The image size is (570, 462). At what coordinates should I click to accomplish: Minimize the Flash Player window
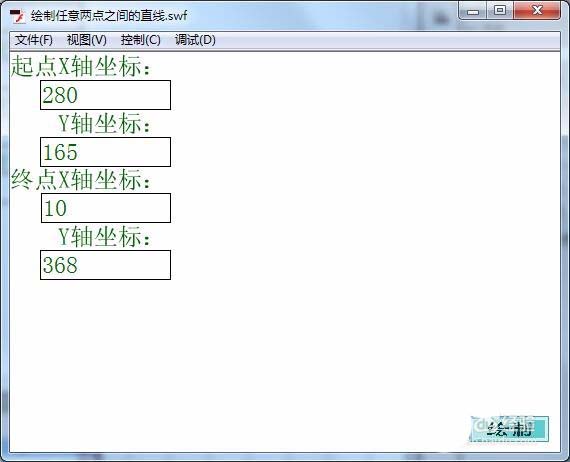(x=473, y=11)
